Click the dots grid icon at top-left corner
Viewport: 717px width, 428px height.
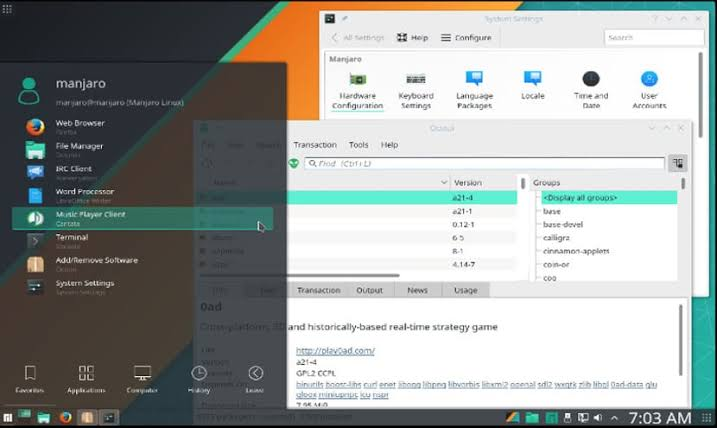pyautogui.click(x=7, y=9)
